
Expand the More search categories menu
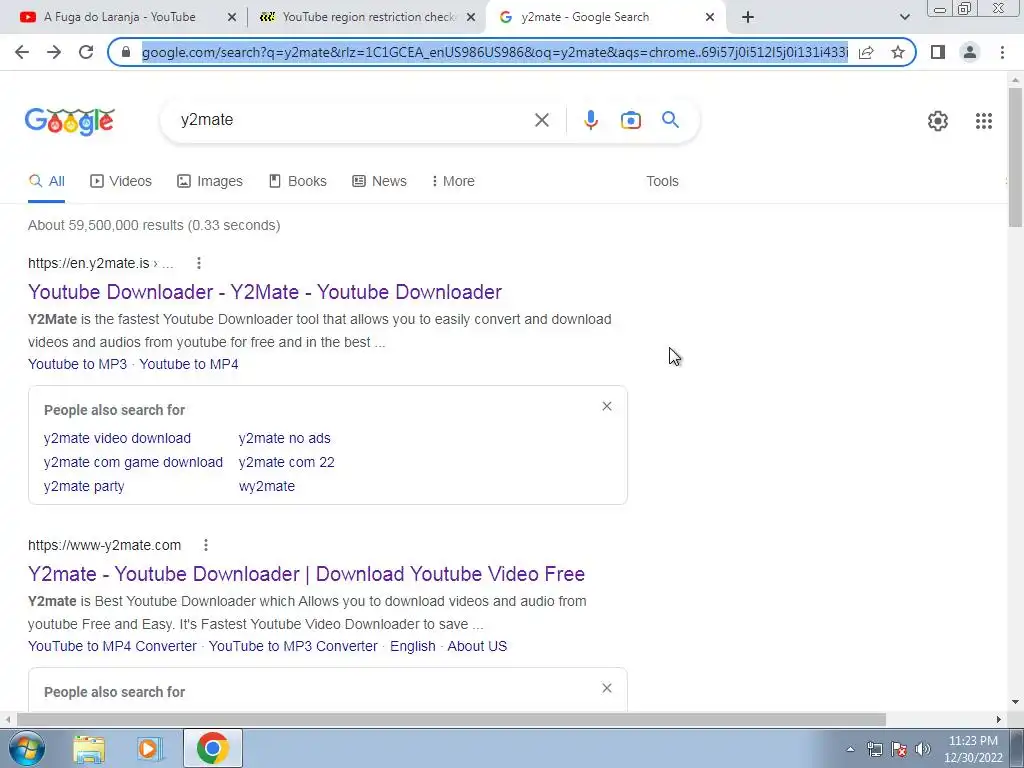453,182
